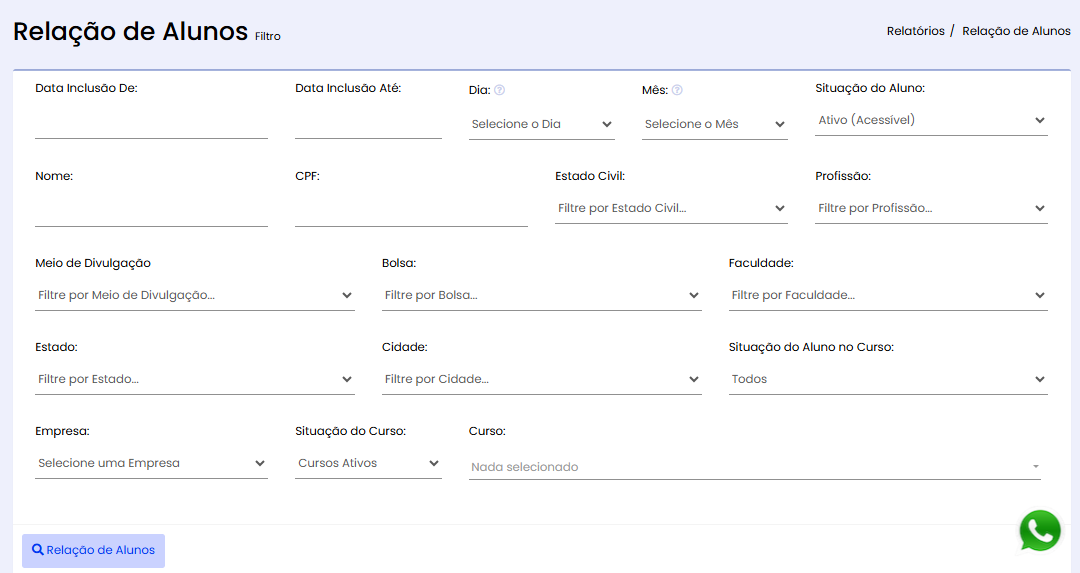Click into the CPF input field

tap(411, 212)
